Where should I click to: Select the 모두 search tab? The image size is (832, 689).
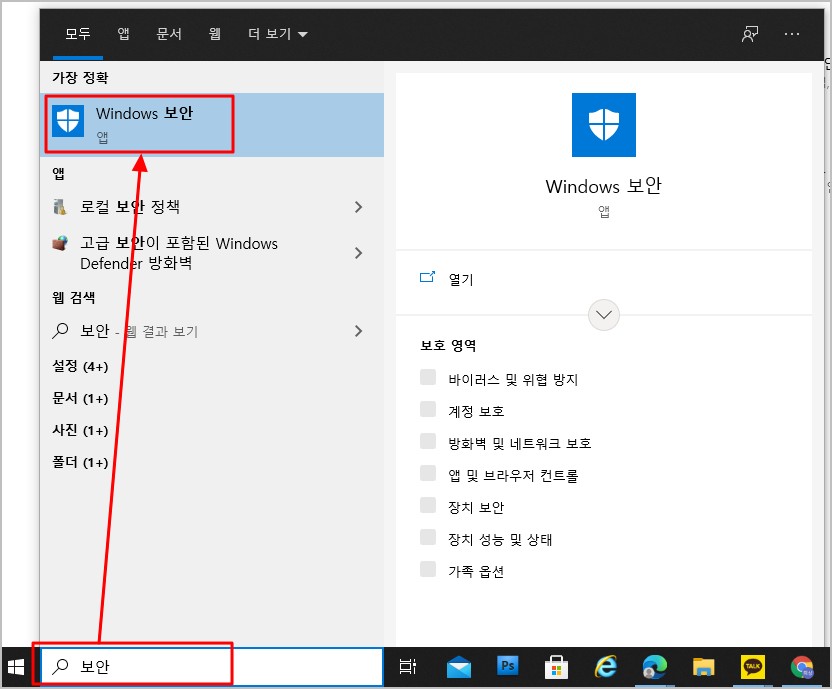point(77,34)
